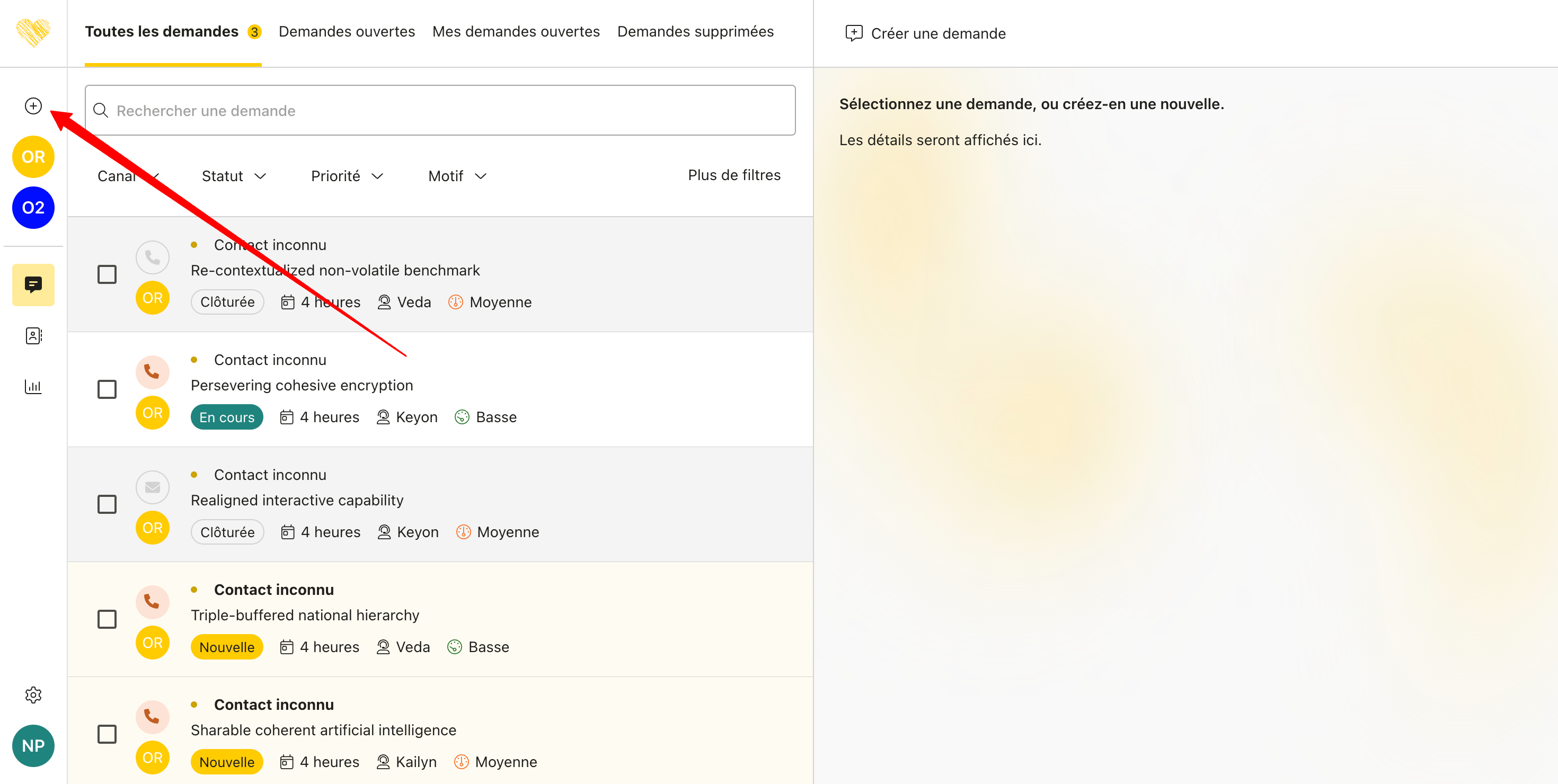Open the Demandes supprimées tab
Viewport: 1558px width, 784px height.
(695, 31)
